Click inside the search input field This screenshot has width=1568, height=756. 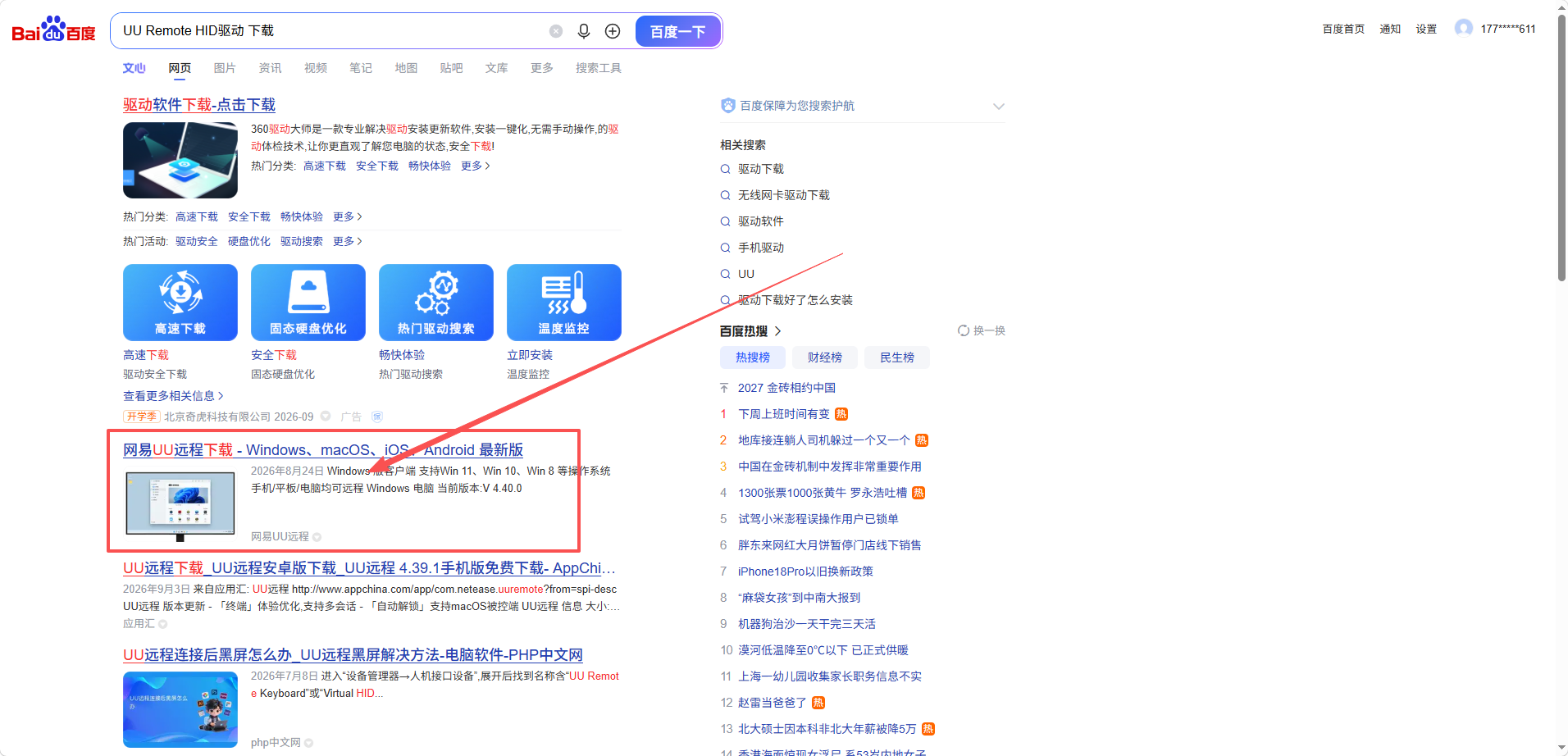(328, 31)
